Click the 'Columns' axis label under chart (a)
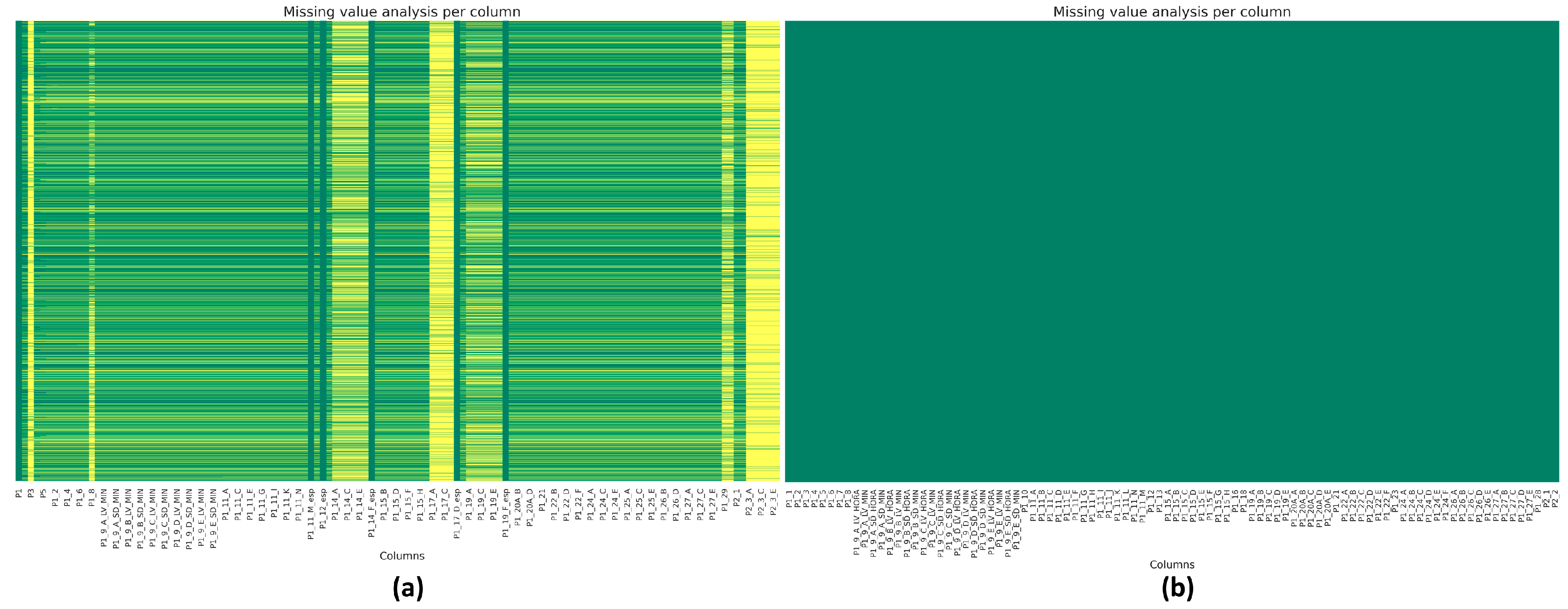The image size is (1568, 609). coord(402,555)
